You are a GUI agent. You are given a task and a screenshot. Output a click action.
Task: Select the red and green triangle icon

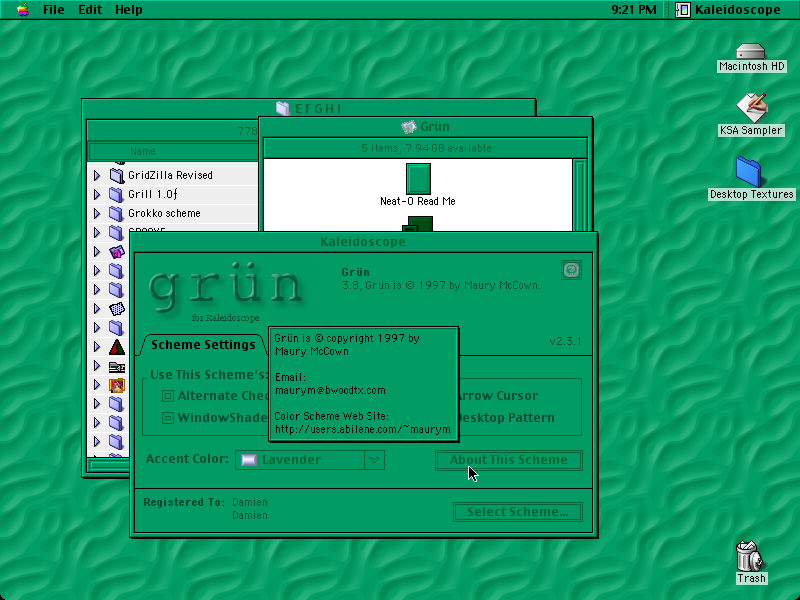117,347
